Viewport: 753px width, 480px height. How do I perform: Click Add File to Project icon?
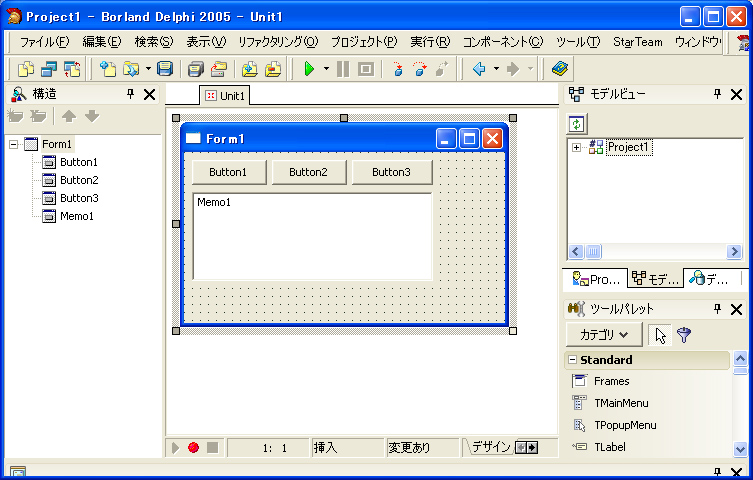point(250,69)
